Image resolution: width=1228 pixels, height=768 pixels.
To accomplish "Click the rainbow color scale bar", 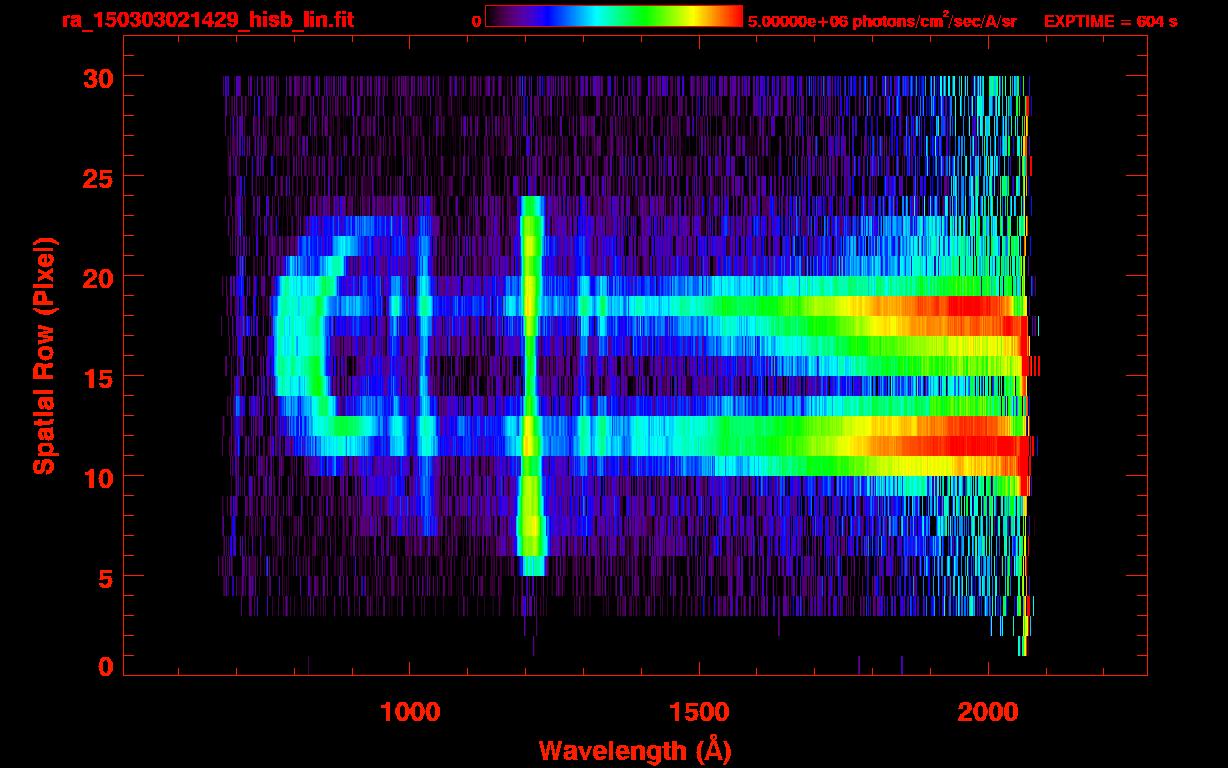I will [x=613, y=17].
